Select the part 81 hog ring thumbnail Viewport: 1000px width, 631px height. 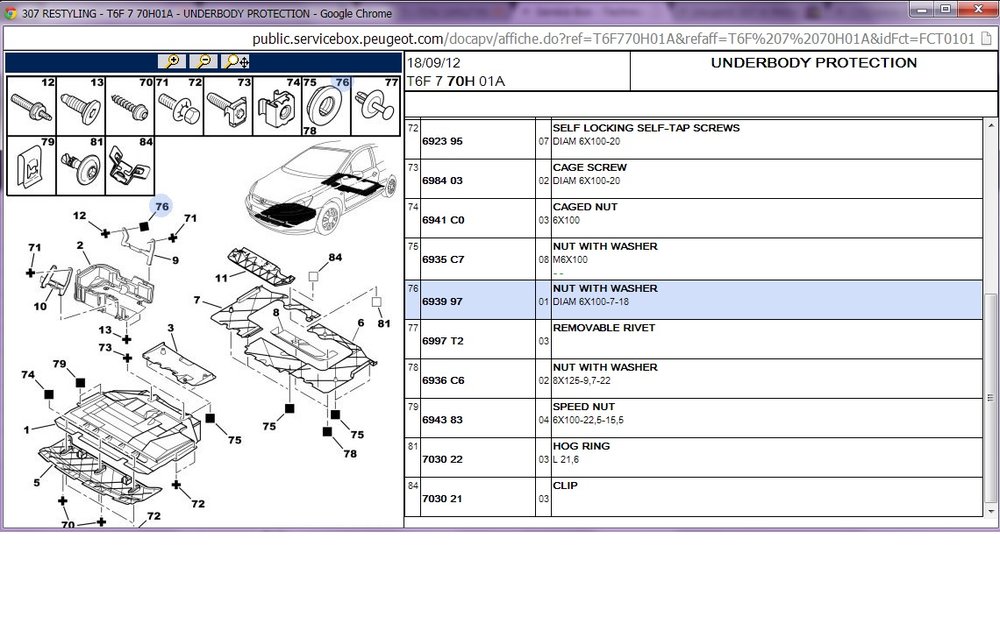tap(81, 165)
